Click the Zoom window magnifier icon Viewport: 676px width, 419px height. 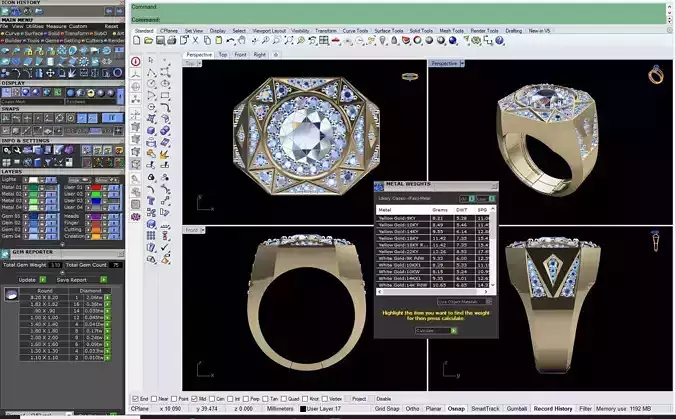tap(277, 41)
